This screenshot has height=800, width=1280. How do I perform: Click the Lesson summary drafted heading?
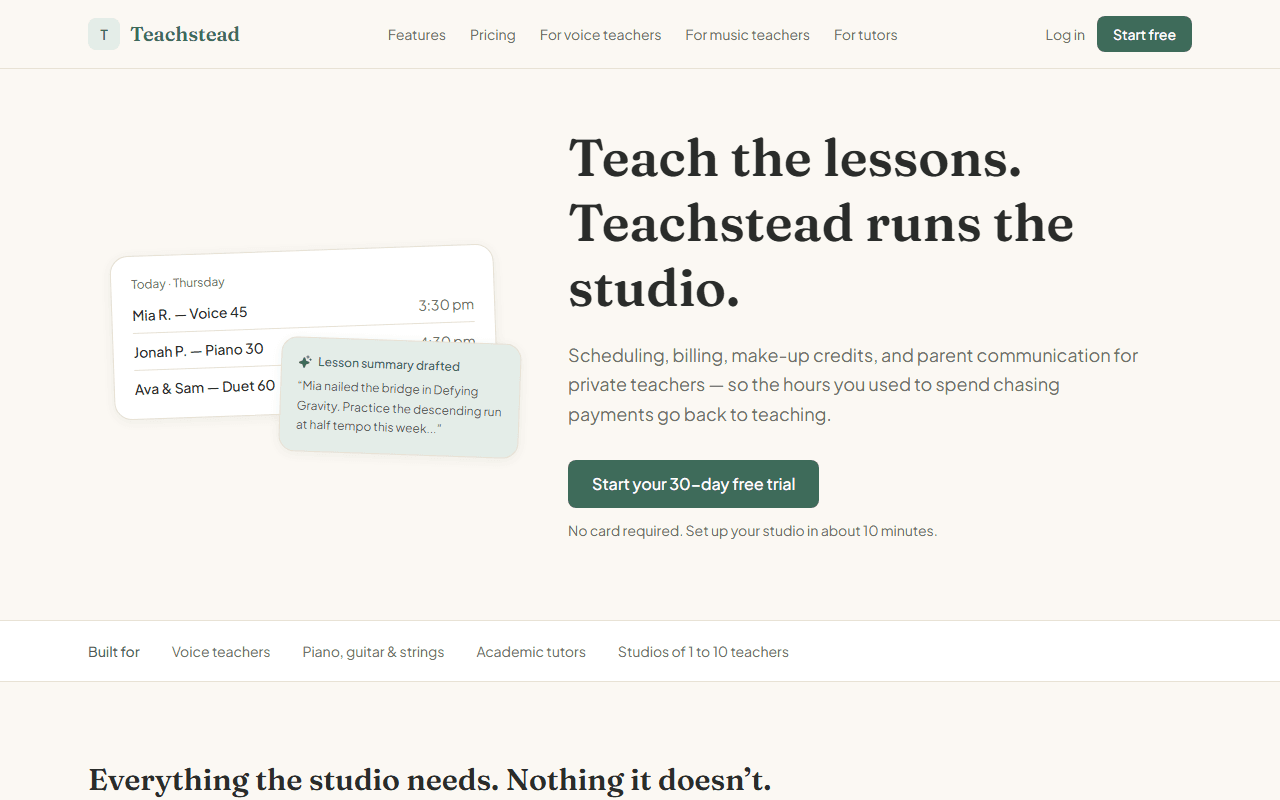click(x=389, y=364)
